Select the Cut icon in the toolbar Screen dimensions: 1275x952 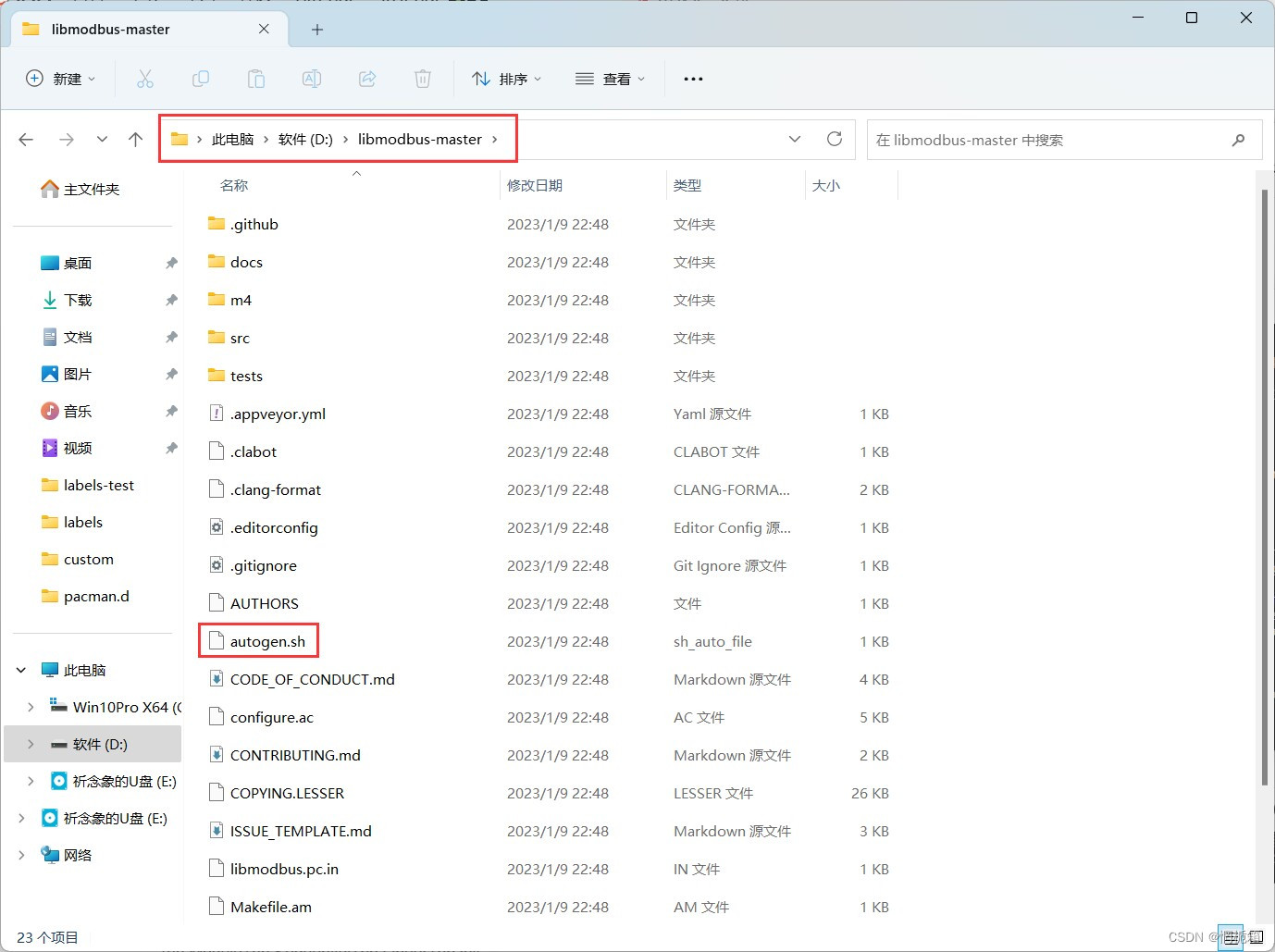point(144,79)
